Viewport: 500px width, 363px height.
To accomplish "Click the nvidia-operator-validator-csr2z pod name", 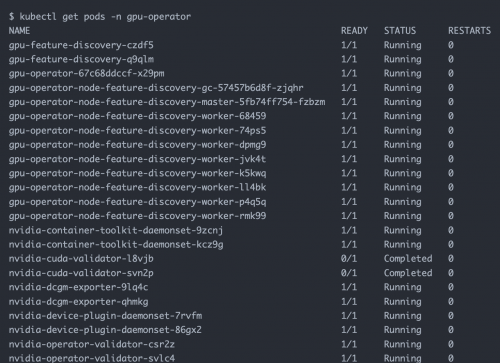I will [92, 344].
